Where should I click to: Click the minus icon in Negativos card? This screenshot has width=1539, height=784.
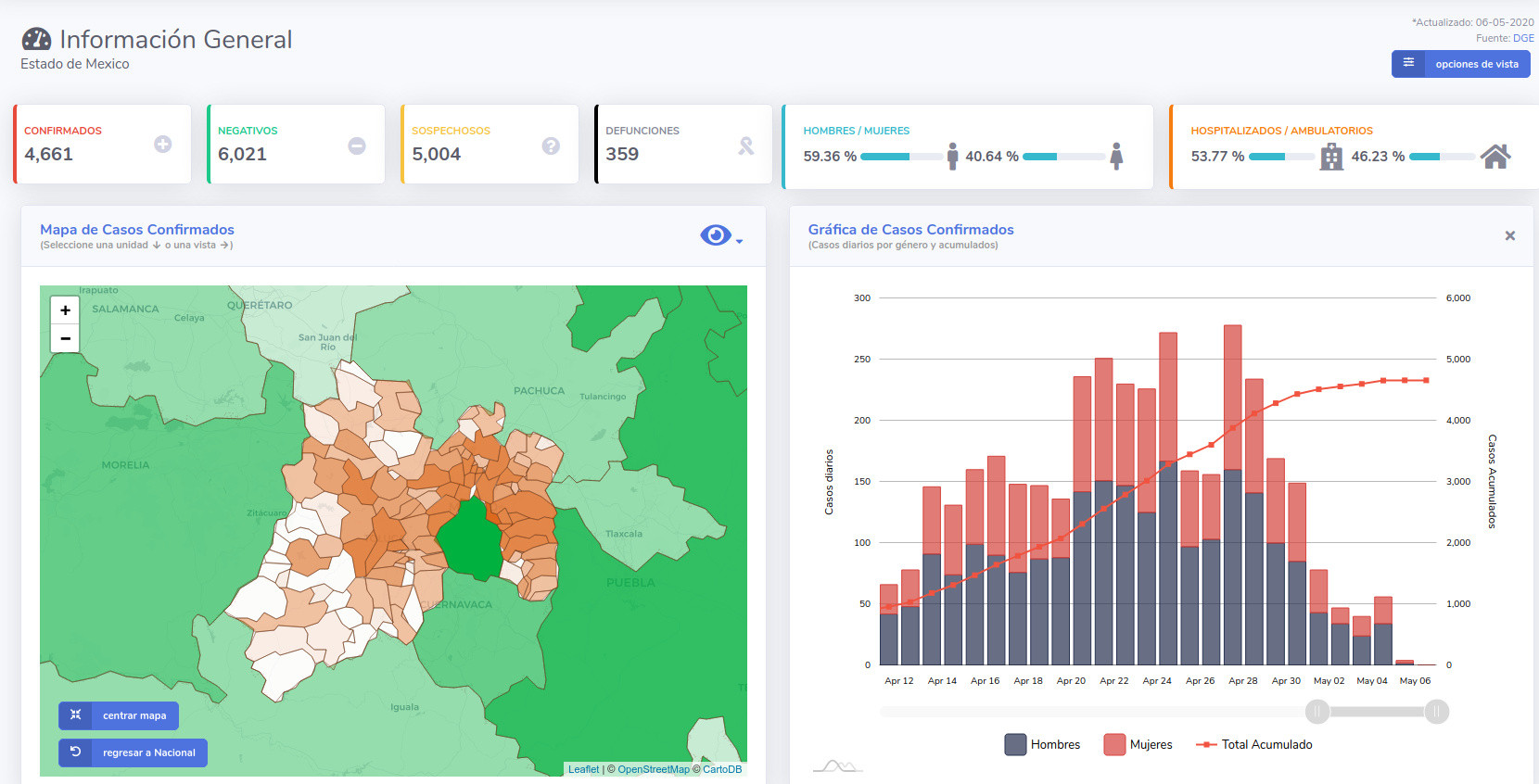tap(357, 145)
